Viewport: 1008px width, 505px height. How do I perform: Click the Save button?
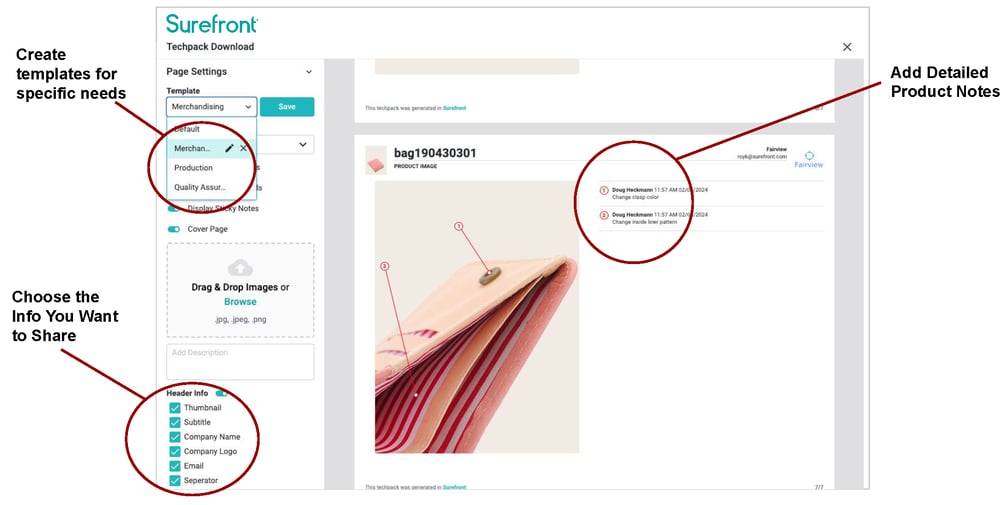pos(287,107)
